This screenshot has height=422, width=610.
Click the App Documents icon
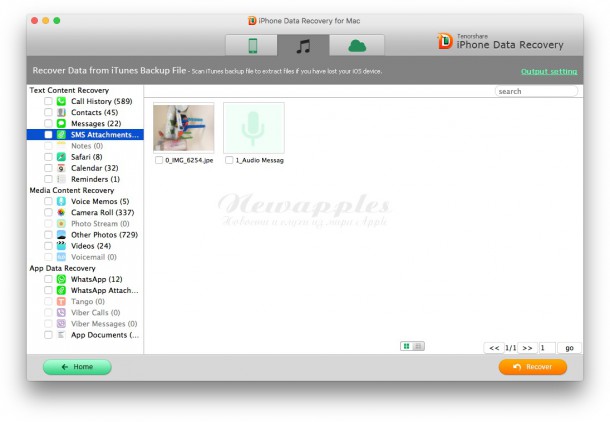(x=61, y=335)
